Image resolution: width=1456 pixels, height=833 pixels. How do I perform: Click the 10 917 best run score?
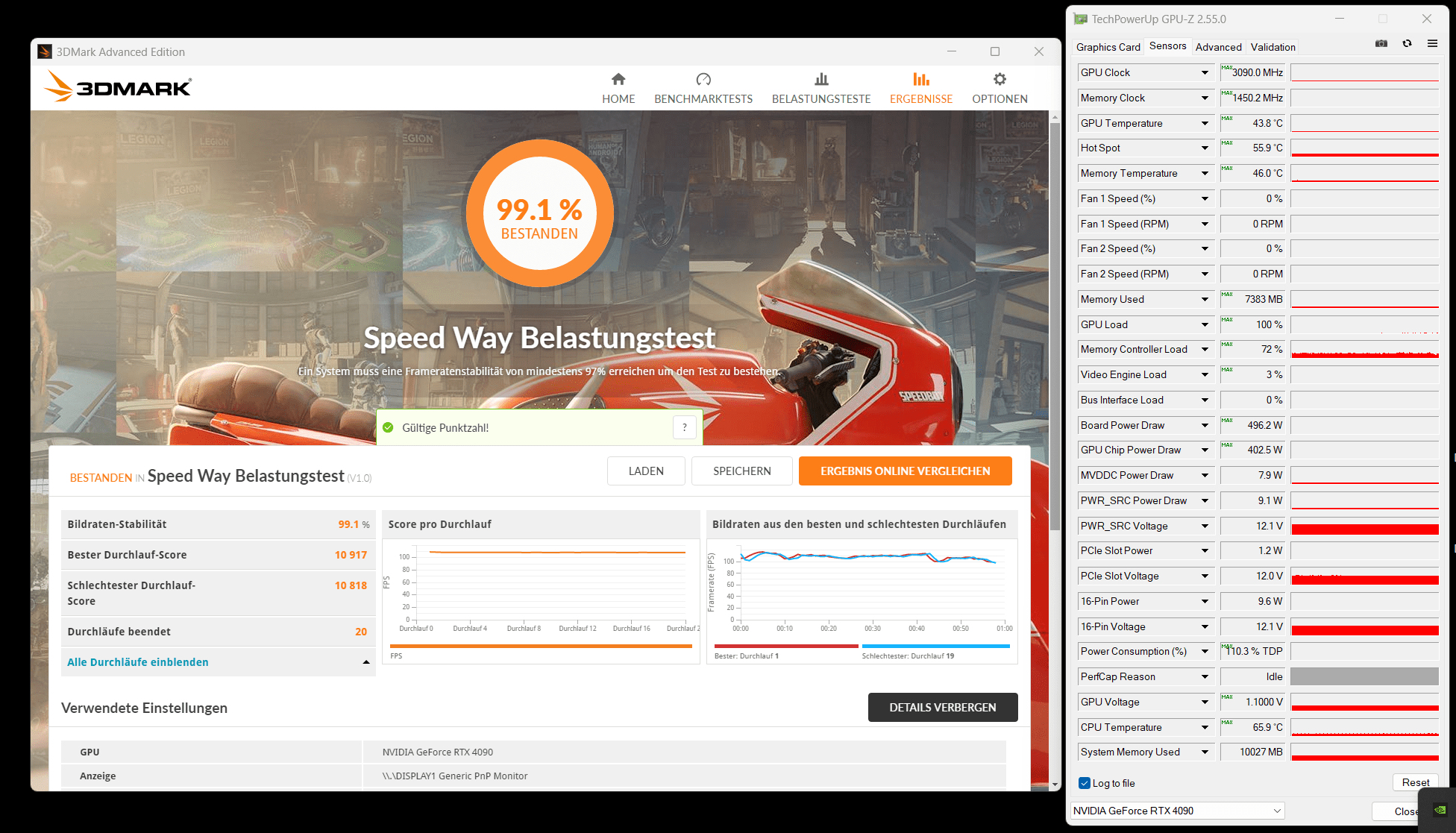(351, 555)
